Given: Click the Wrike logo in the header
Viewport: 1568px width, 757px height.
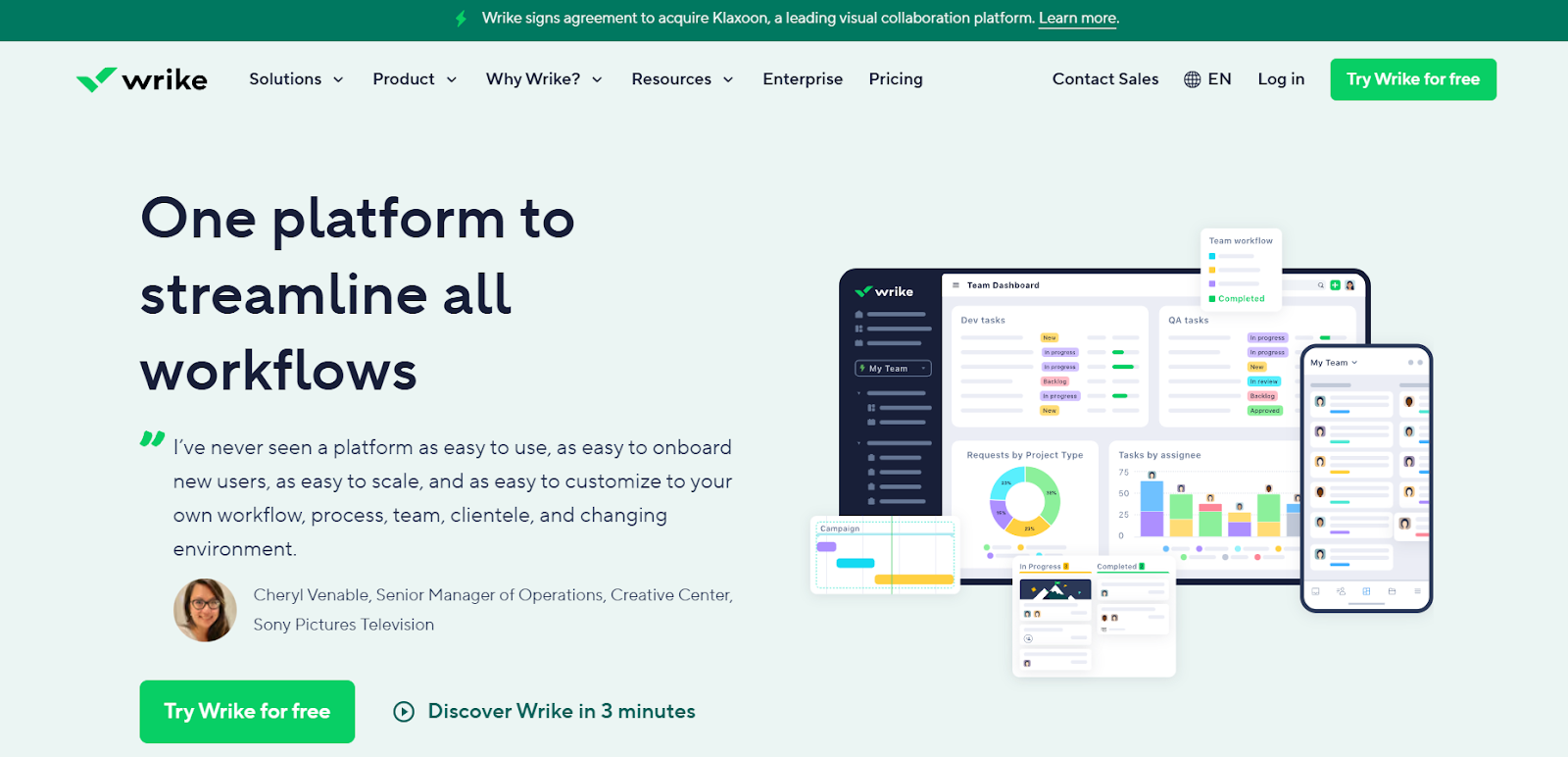Looking at the screenshot, I should (x=142, y=79).
